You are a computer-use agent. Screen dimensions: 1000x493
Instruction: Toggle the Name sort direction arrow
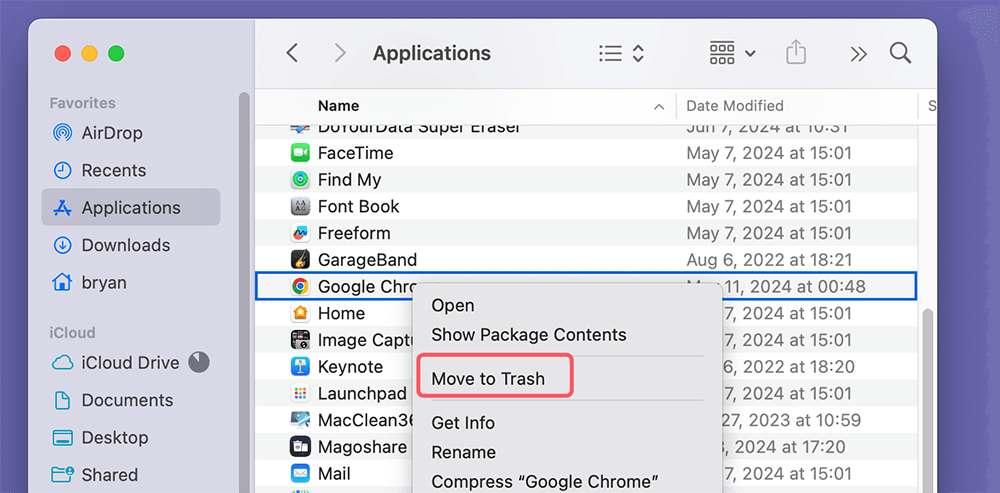pyautogui.click(x=659, y=107)
